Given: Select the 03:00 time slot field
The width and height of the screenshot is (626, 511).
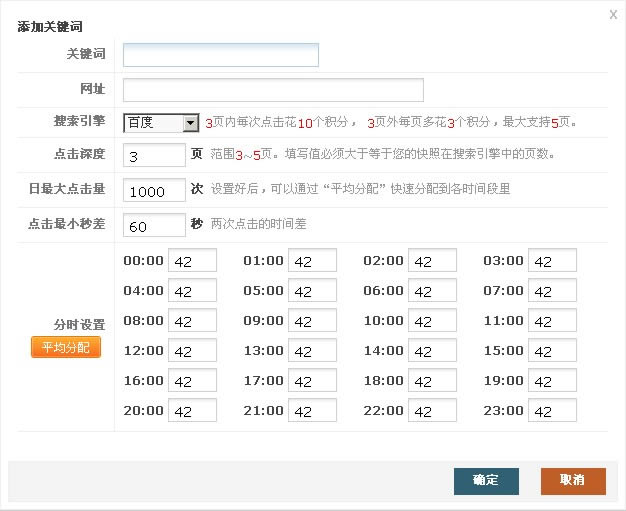Looking at the screenshot, I should pyautogui.click(x=552, y=261).
